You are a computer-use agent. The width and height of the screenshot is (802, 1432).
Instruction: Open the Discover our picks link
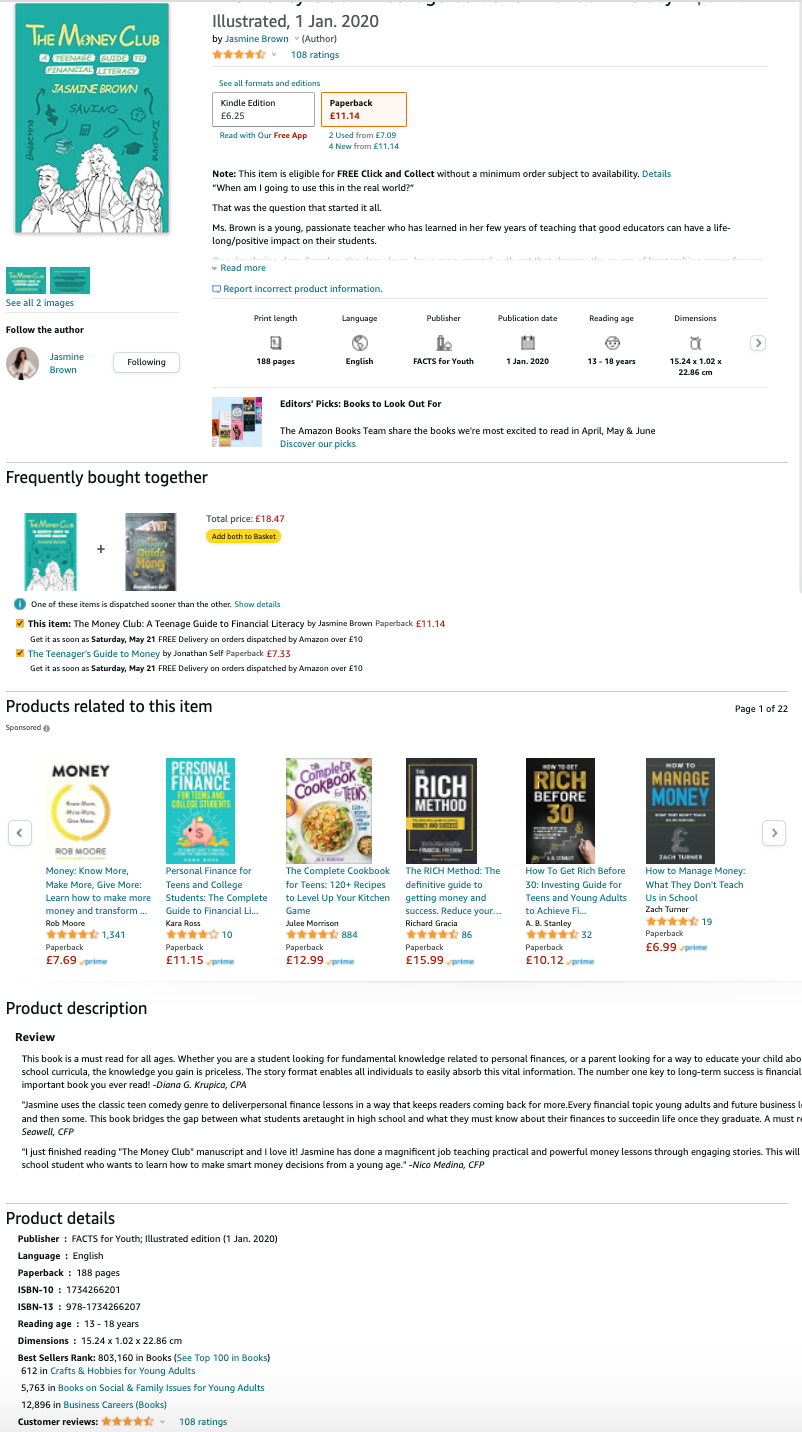point(318,443)
